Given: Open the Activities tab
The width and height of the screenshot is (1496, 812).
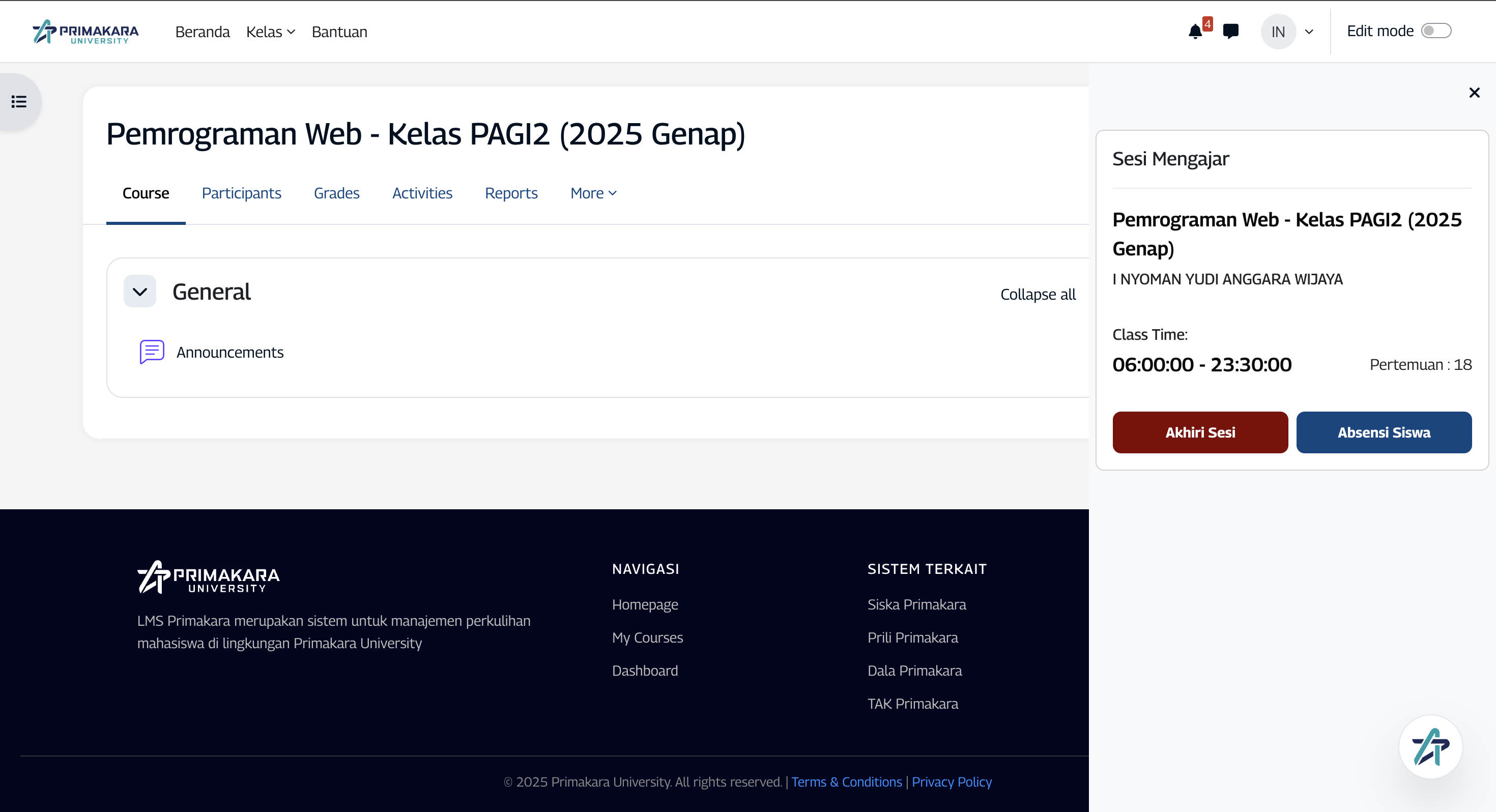Looking at the screenshot, I should [x=422, y=193].
